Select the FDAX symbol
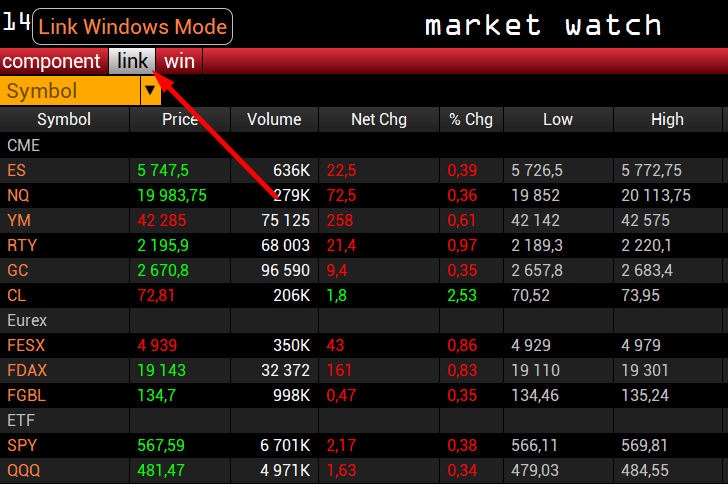Viewport: 728px width, 484px height. tap(26, 370)
